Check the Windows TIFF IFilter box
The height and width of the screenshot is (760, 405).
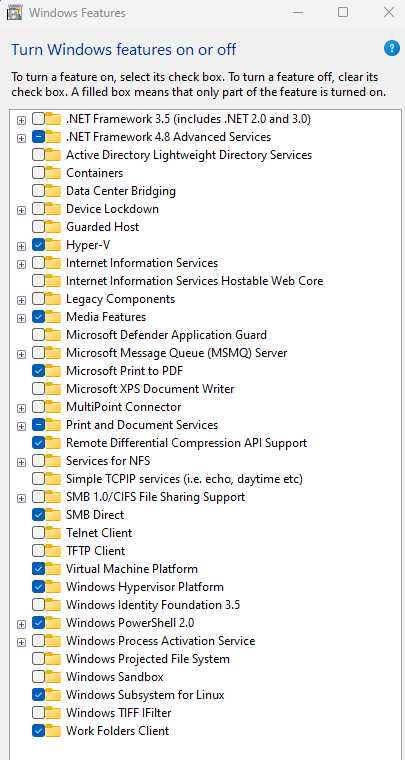(38, 712)
